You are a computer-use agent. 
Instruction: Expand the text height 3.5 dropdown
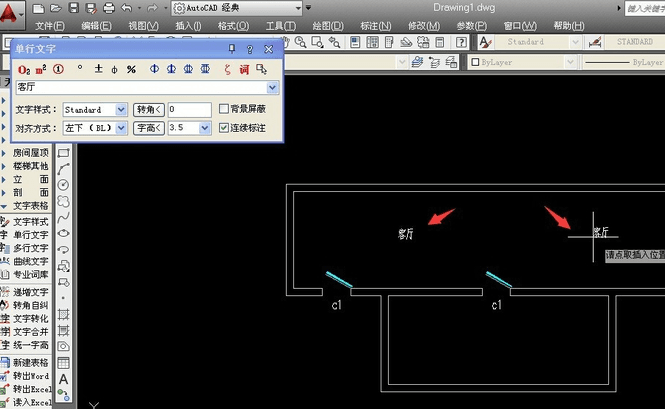(x=205, y=128)
